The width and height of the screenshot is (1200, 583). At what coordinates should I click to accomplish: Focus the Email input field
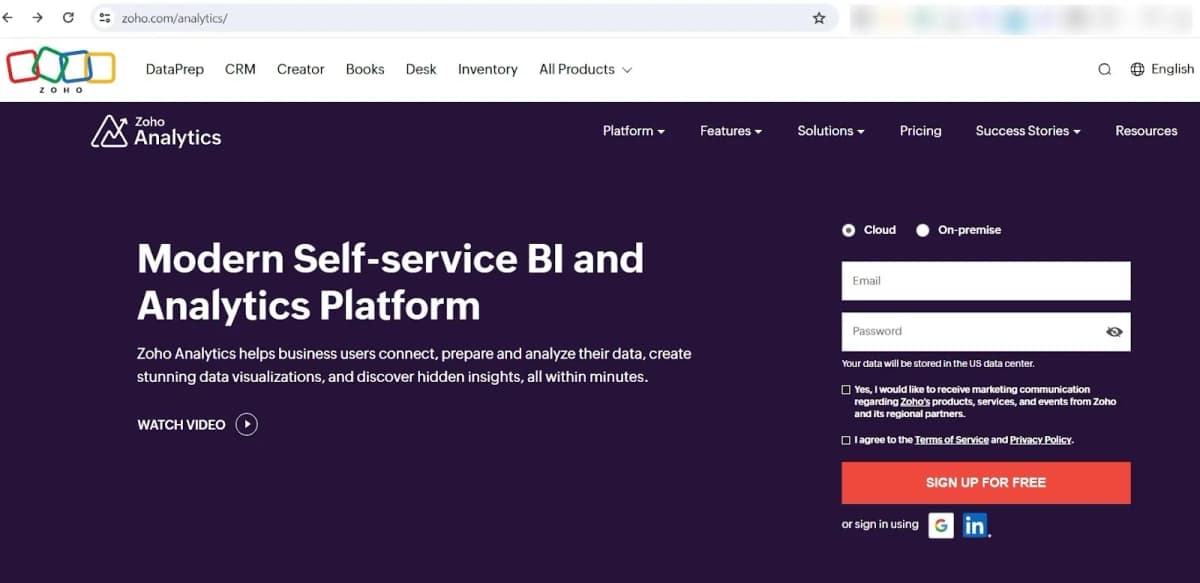click(x=986, y=281)
